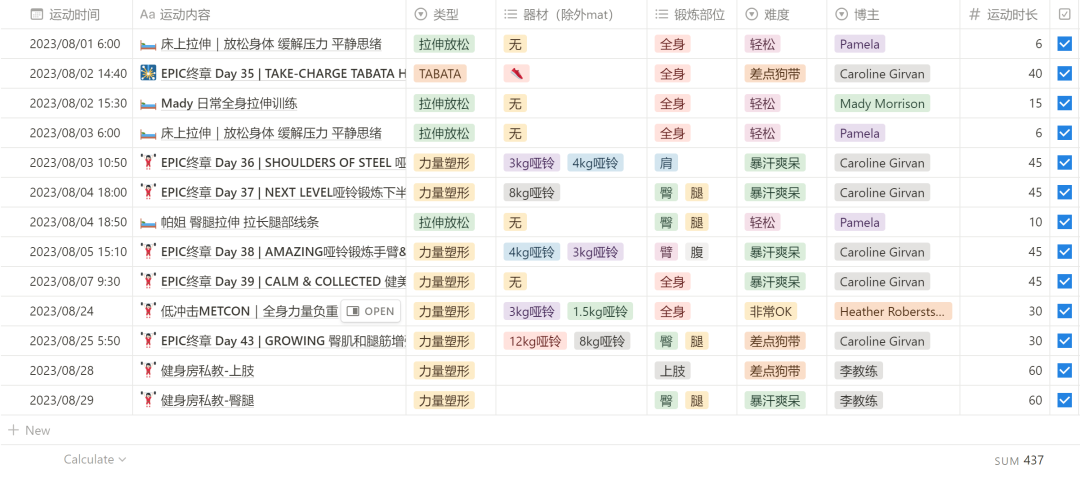
Task: Open the 运动时长 column header menu
Action: (1005, 14)
